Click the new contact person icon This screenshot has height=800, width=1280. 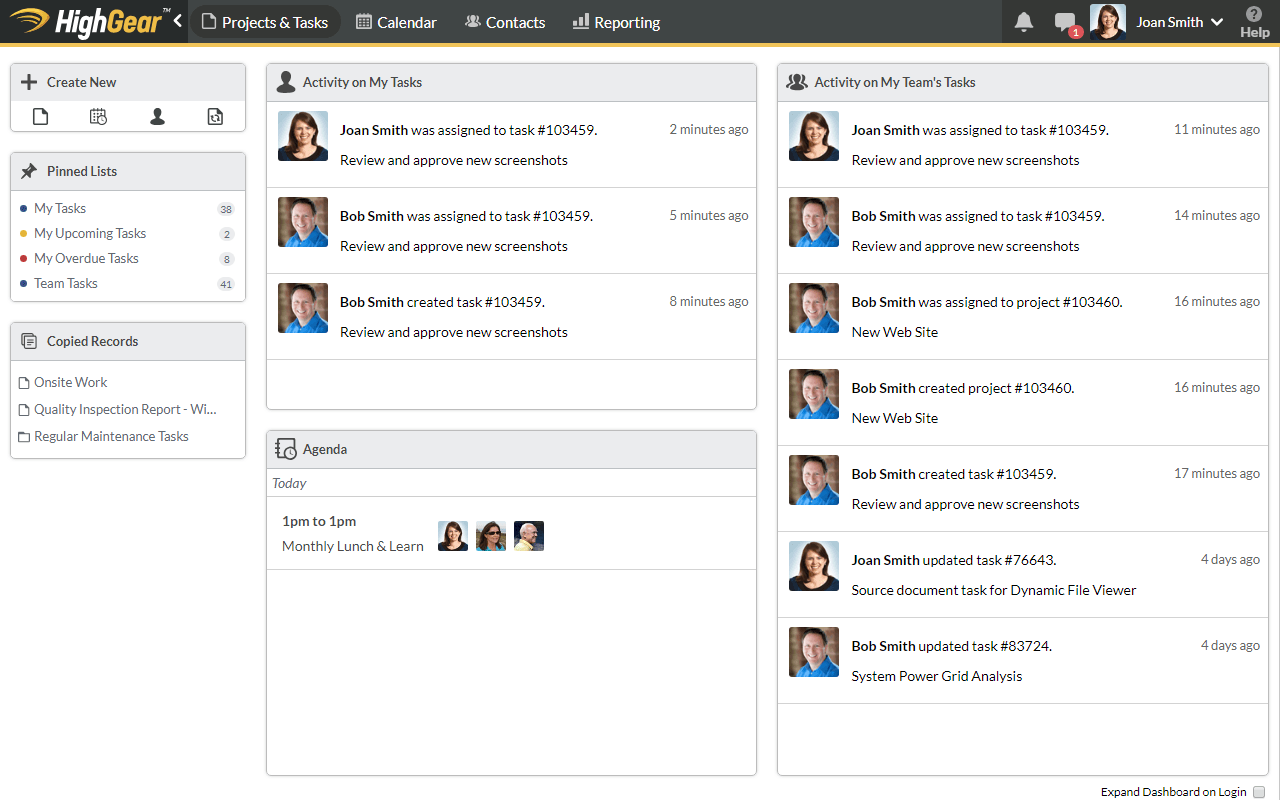pyautogui.click(x=157, y=117)
